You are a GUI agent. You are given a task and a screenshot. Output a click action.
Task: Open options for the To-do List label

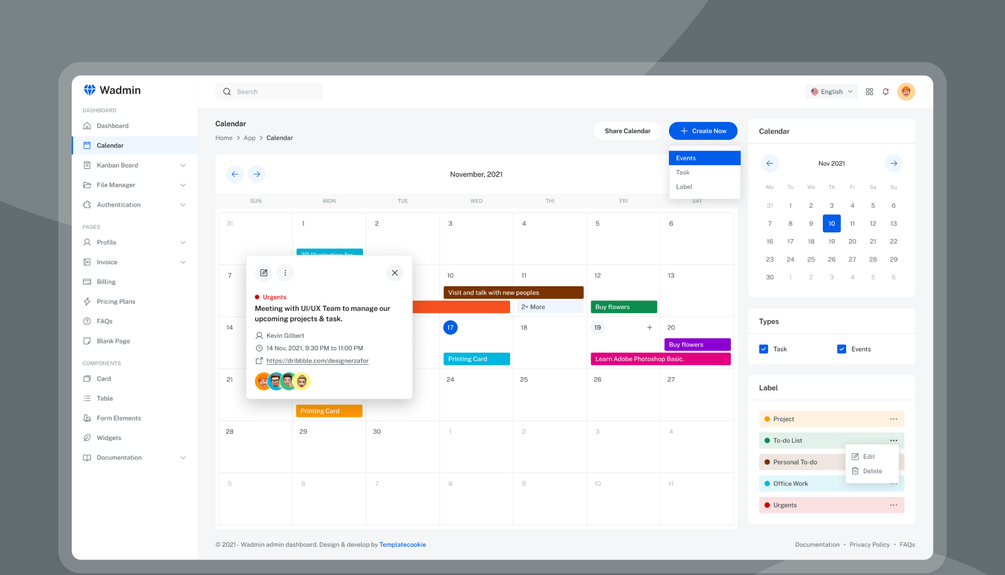pyautogui.click(x=893, y=441)
